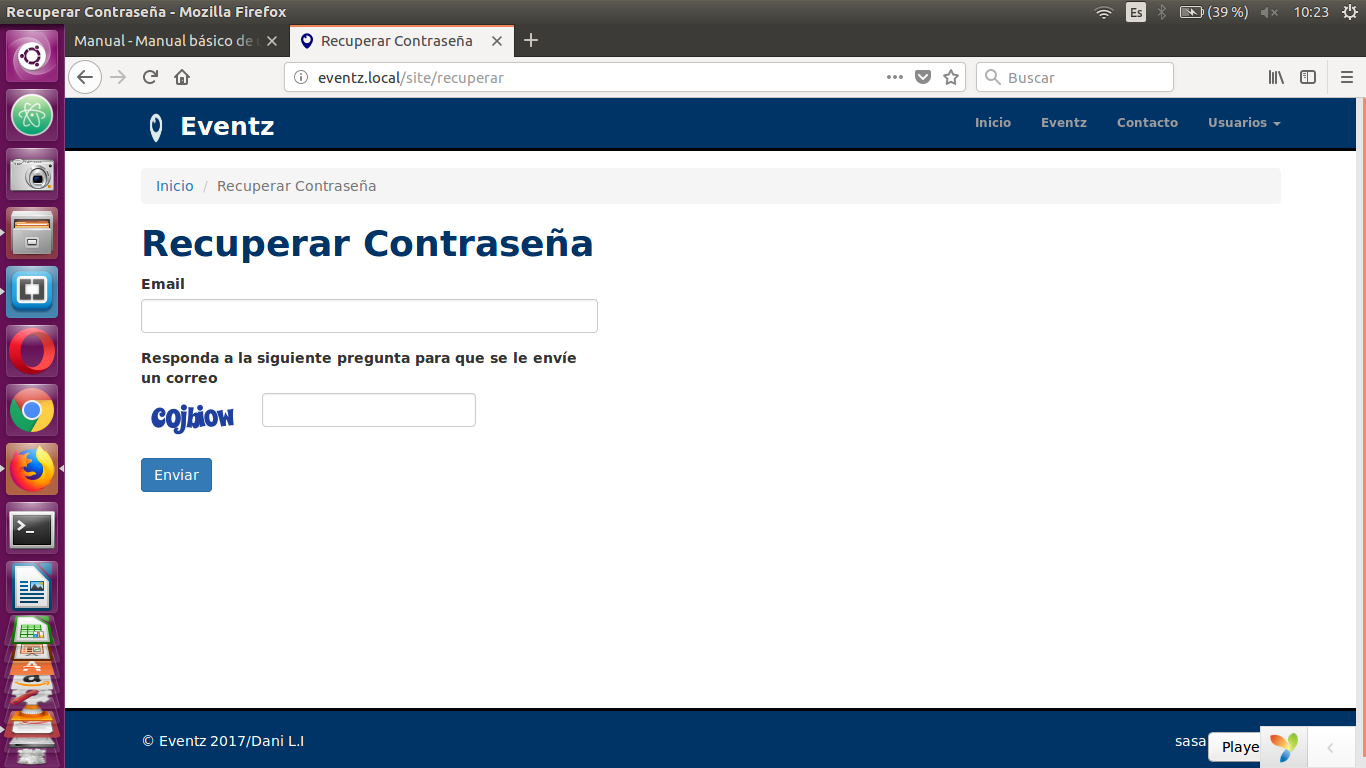Open Firefox hamburger menu

[x=1346, y=77]
